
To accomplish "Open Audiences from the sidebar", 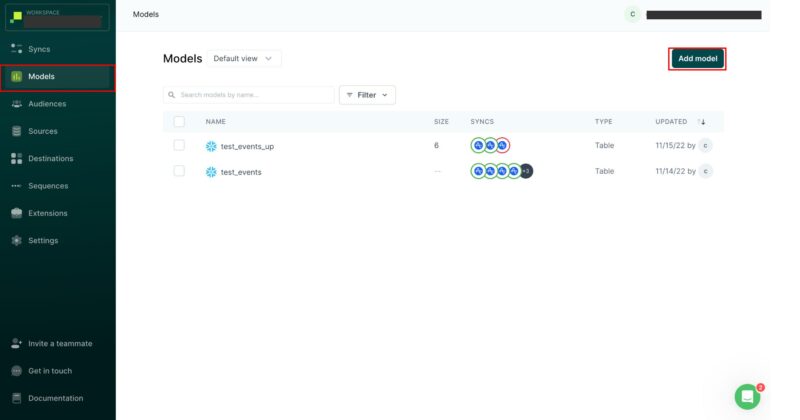I will point(47,104).
